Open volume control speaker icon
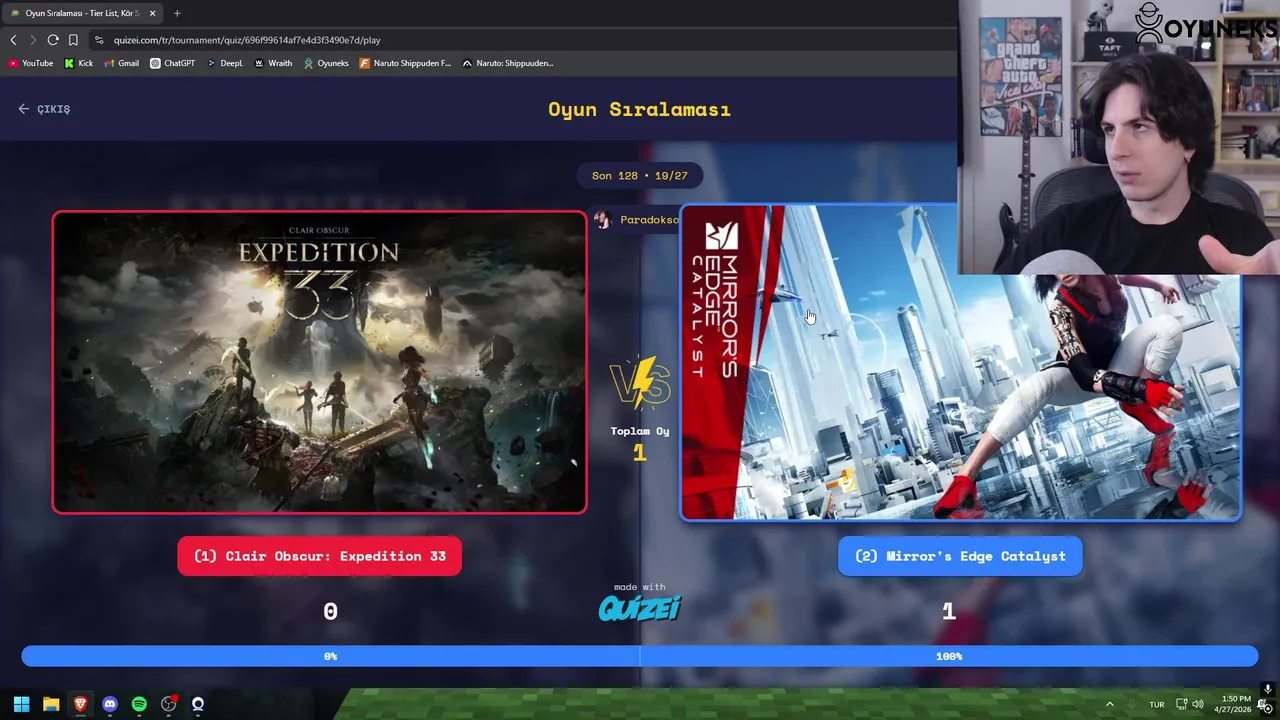Image resolution: width=1280 pixels, height=720 pixels. point(1198,704)
